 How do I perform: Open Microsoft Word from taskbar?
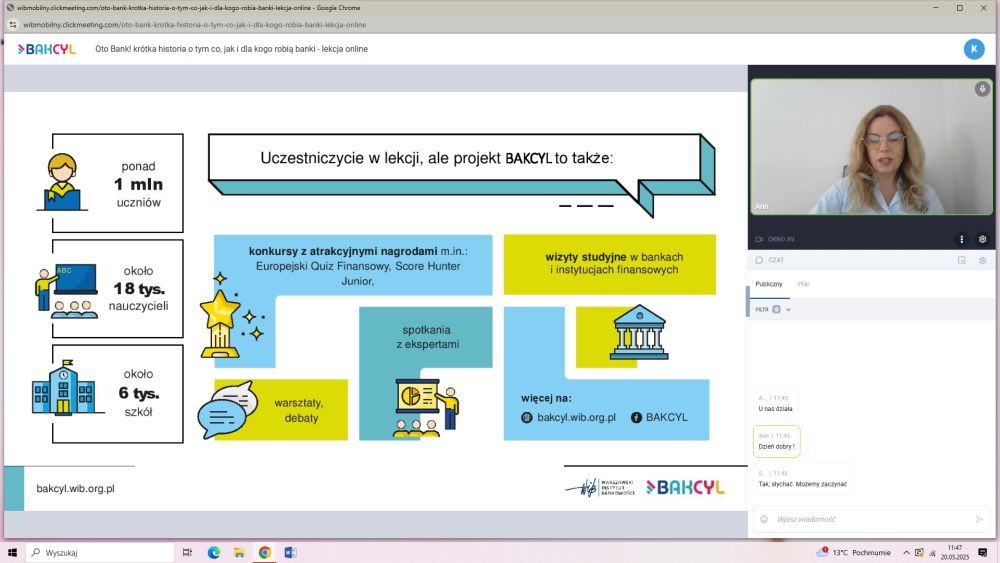coord(290,553)
